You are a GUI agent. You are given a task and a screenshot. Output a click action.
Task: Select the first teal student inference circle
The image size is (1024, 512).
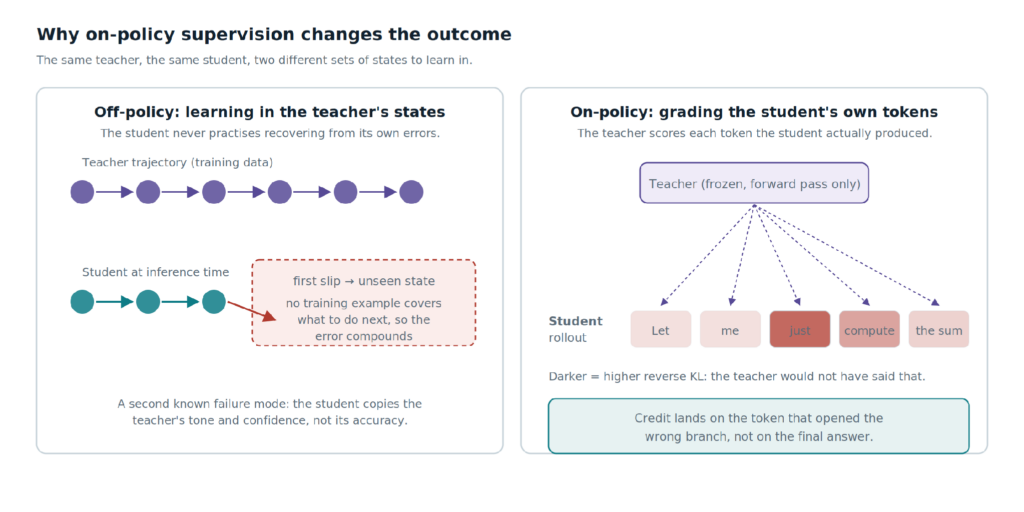(82, 302)
